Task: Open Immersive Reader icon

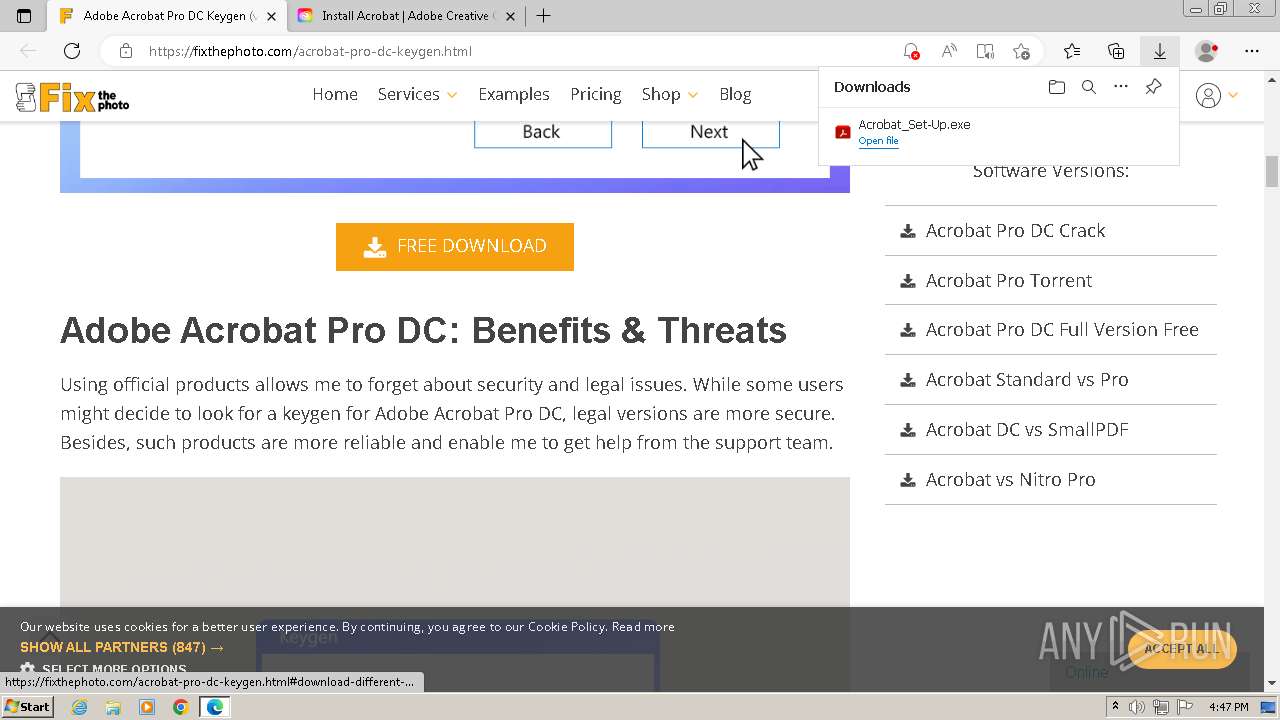Action: click(985, 51)
